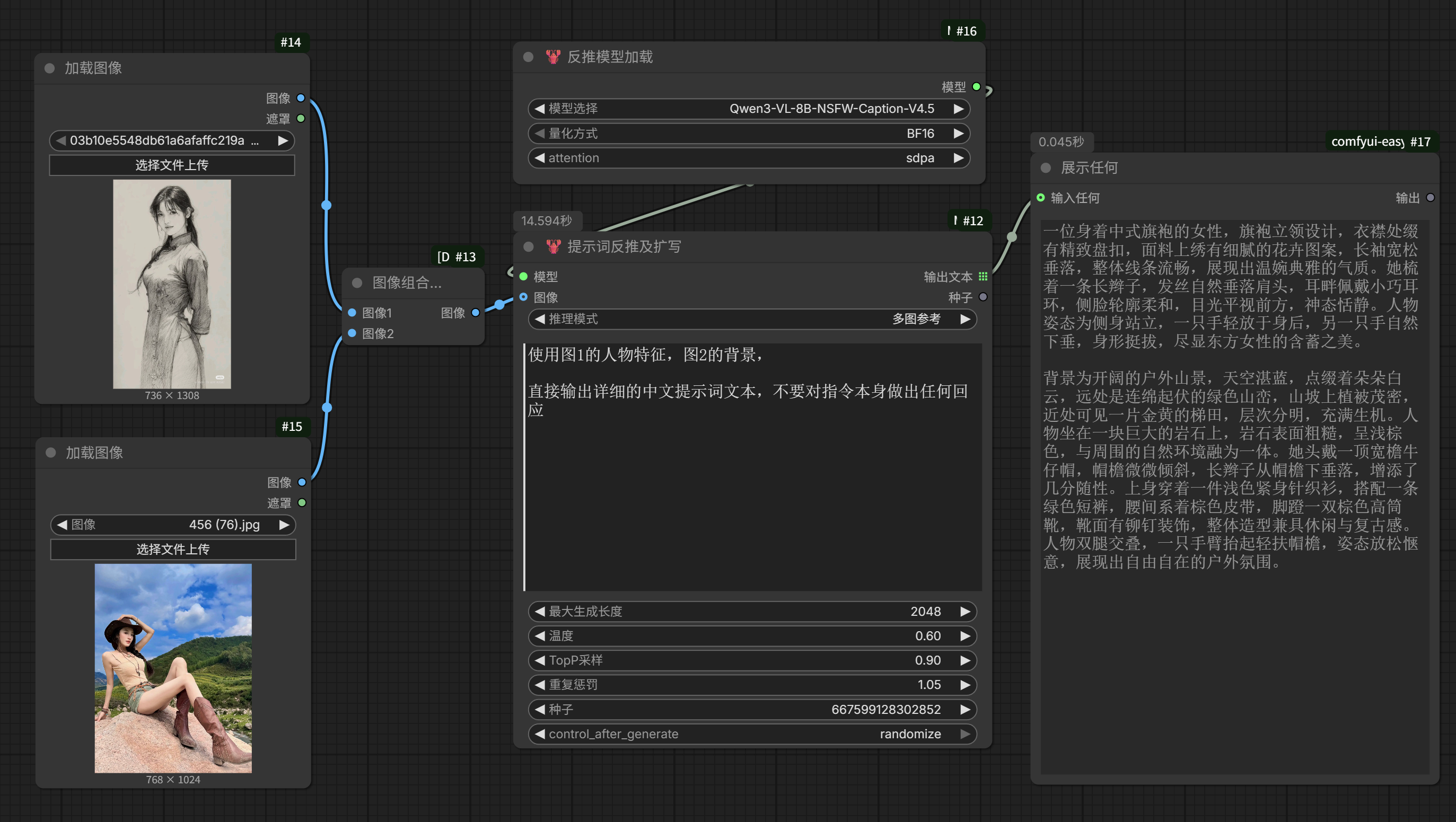The width and height of the screenshot is (1456, 822).
Task: Click 选择文件上传 below 456 (76).jpg
Action: pyautogui.click(x=173, y=549)
